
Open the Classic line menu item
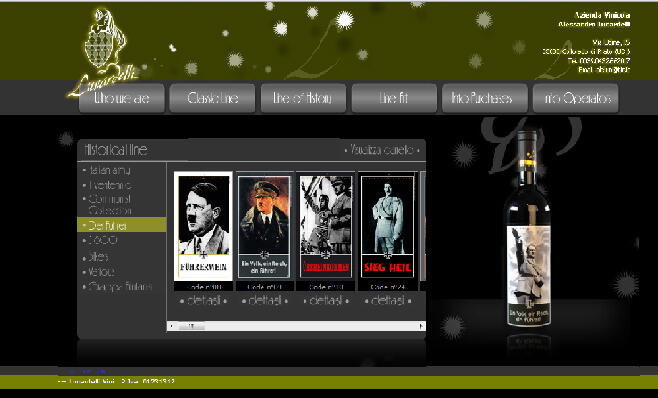pyautogui.click(x=212, y=98)
